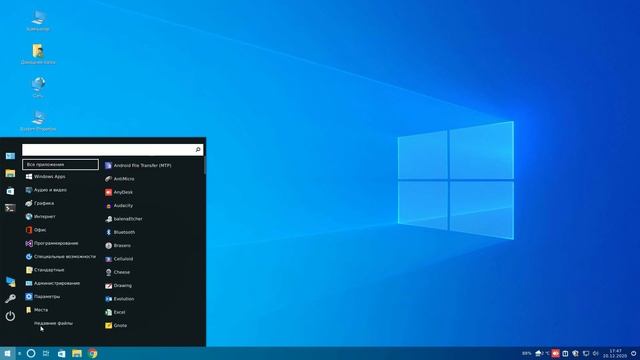This screenshot has height=360, width=640.
Task: Open the clock and date in the tray
Action: click(615, 353)
